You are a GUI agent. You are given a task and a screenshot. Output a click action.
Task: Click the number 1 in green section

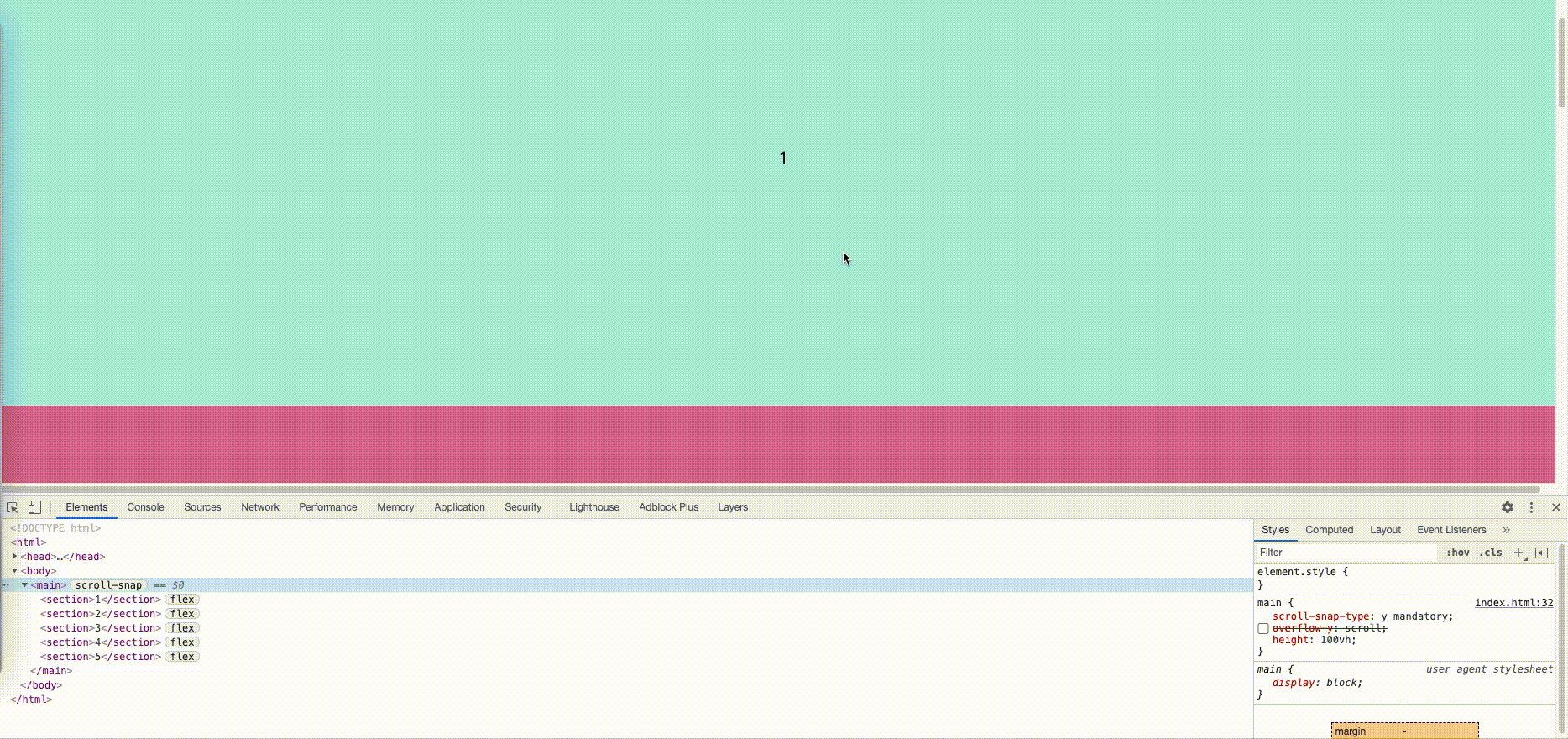click(x=783, y=158)
